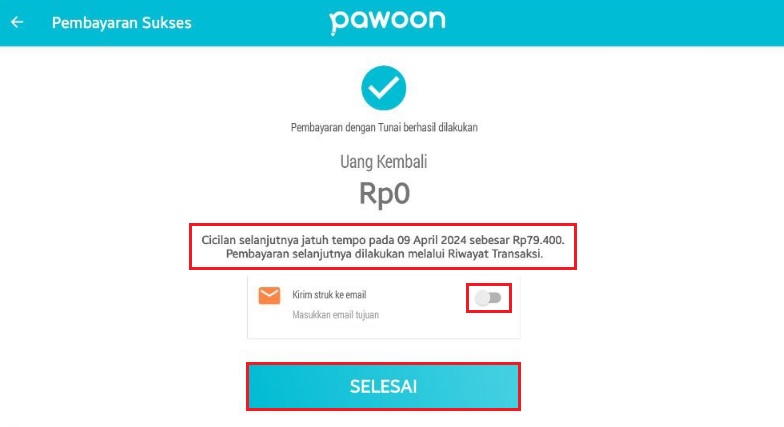Click the pawoon logo in the header
This screenshot has width=784, height=427.
coord(387,22)
